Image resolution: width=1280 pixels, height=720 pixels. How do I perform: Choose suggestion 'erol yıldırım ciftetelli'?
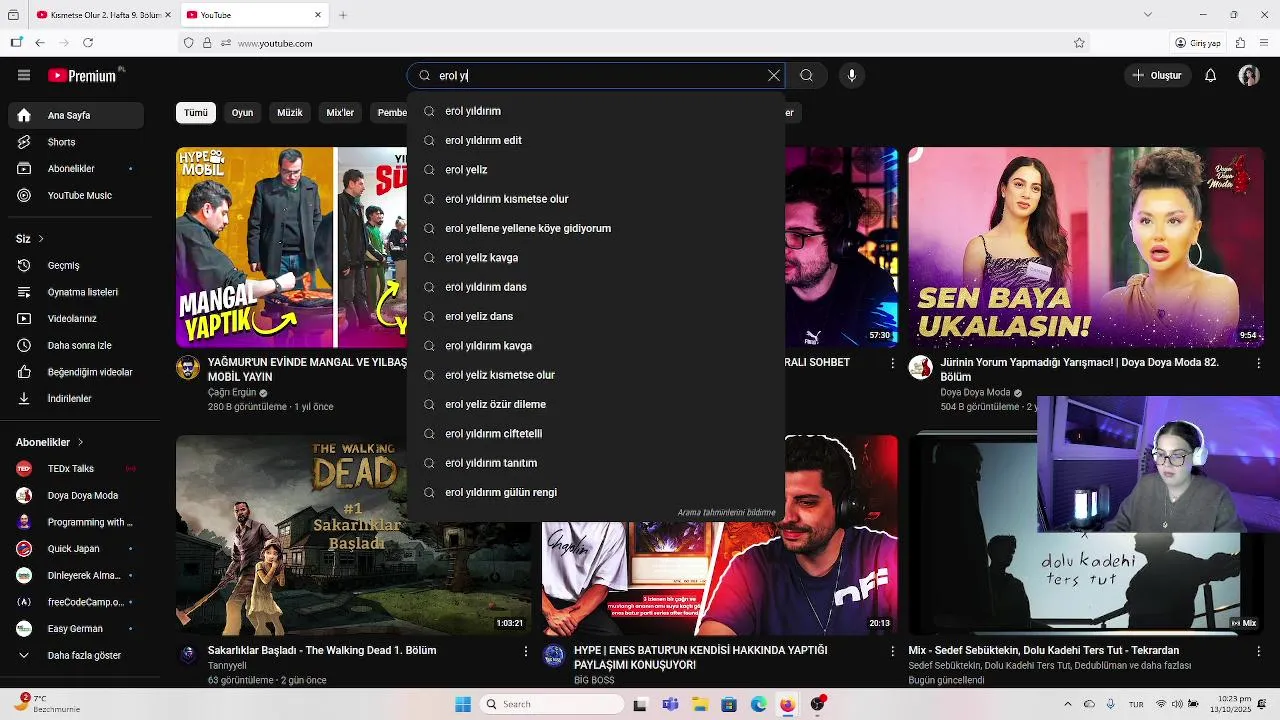(x=596, y=434)
